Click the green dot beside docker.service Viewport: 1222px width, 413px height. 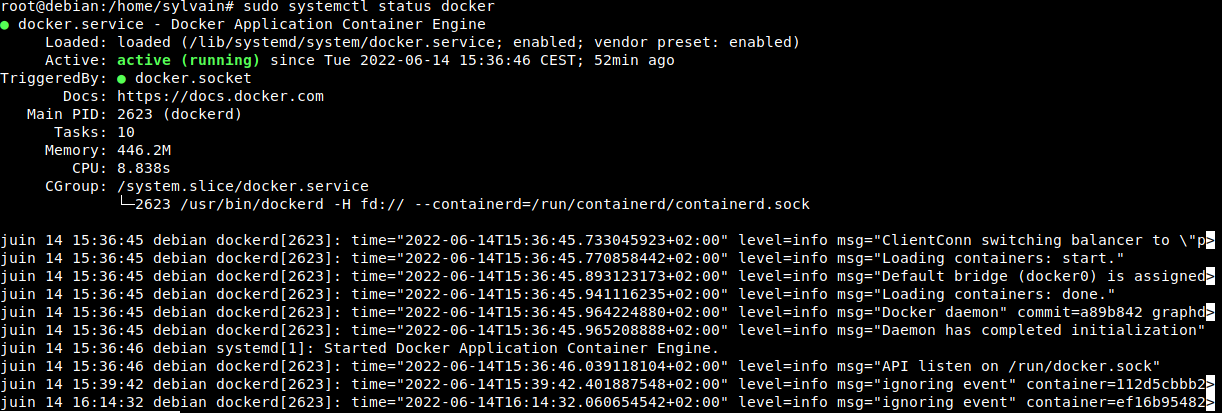[5, 25]
